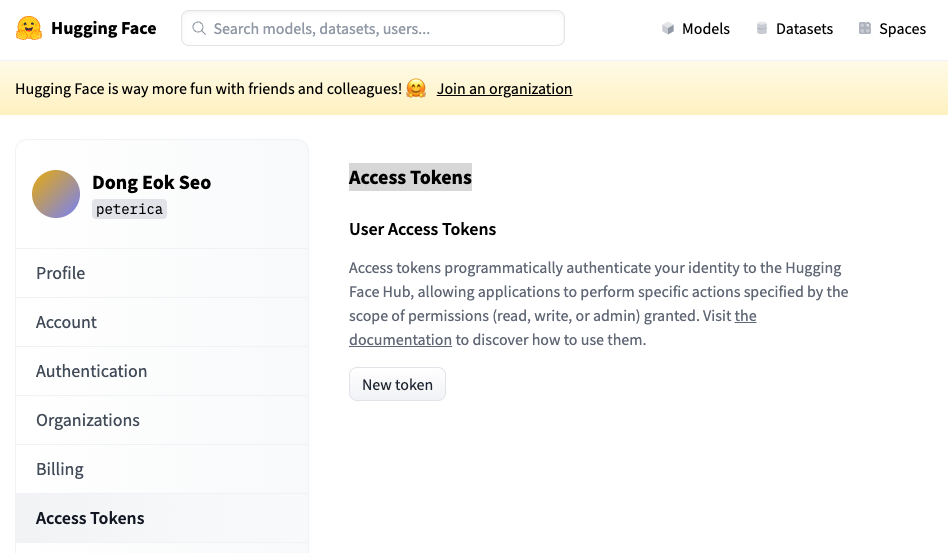Open the Billing section
The height and width of the screenshot is (553, 948).
click(162, 469)
